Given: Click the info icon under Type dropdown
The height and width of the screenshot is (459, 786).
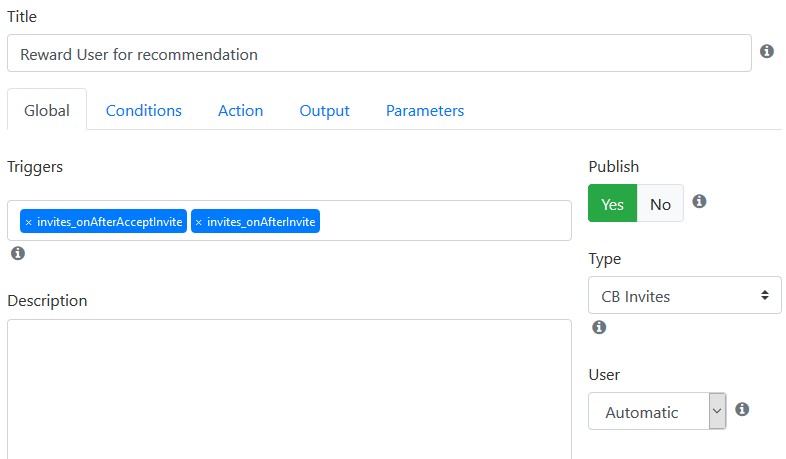Looking at the screenshot, I should pos(599,327).
